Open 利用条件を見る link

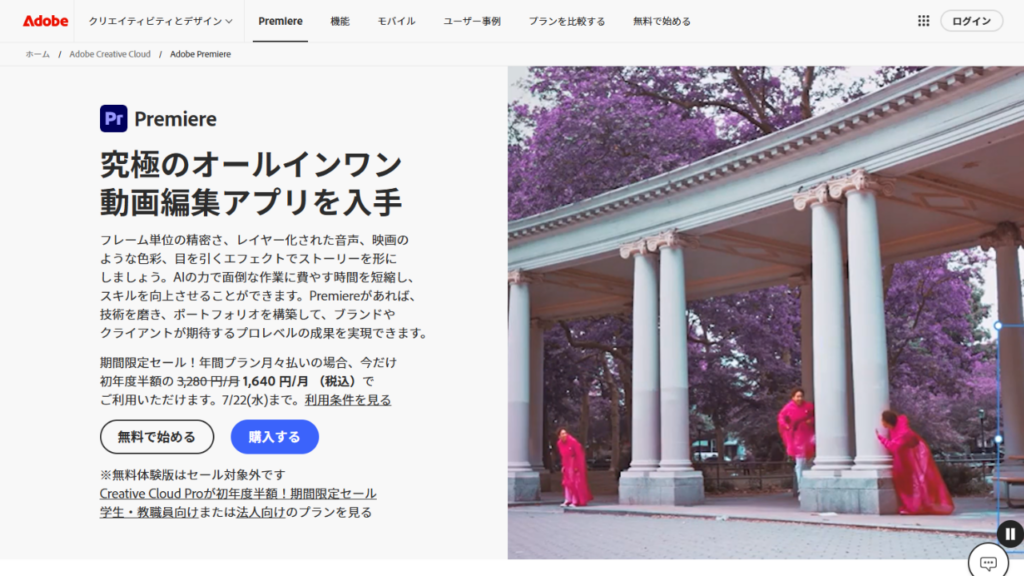click(x=347, y=400)
